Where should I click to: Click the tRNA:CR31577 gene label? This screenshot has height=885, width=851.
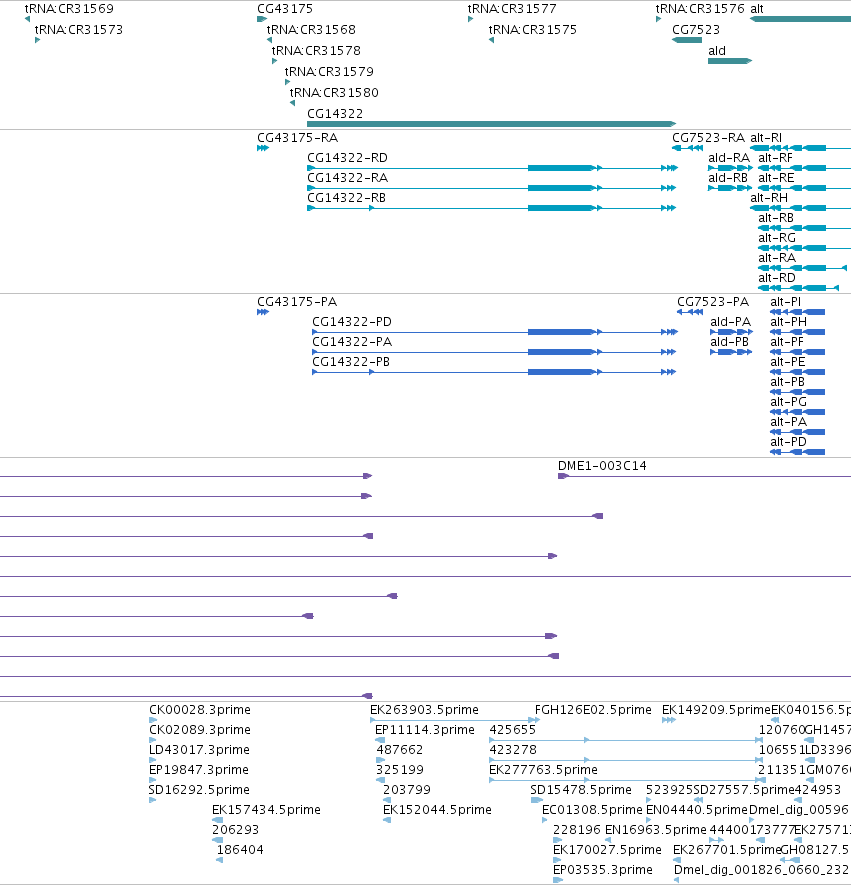click(512, 8)
